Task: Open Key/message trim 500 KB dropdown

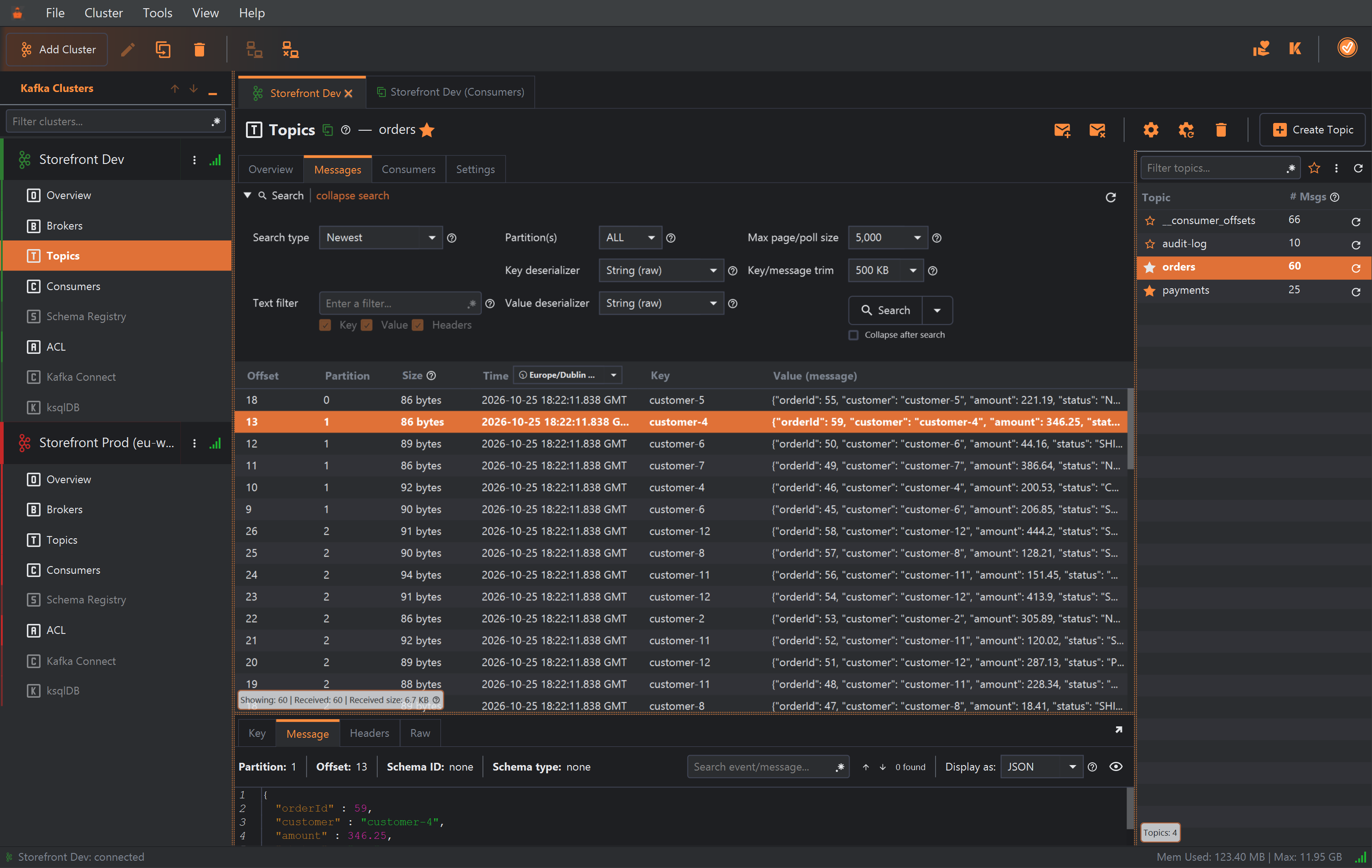Action: point(886,271)
